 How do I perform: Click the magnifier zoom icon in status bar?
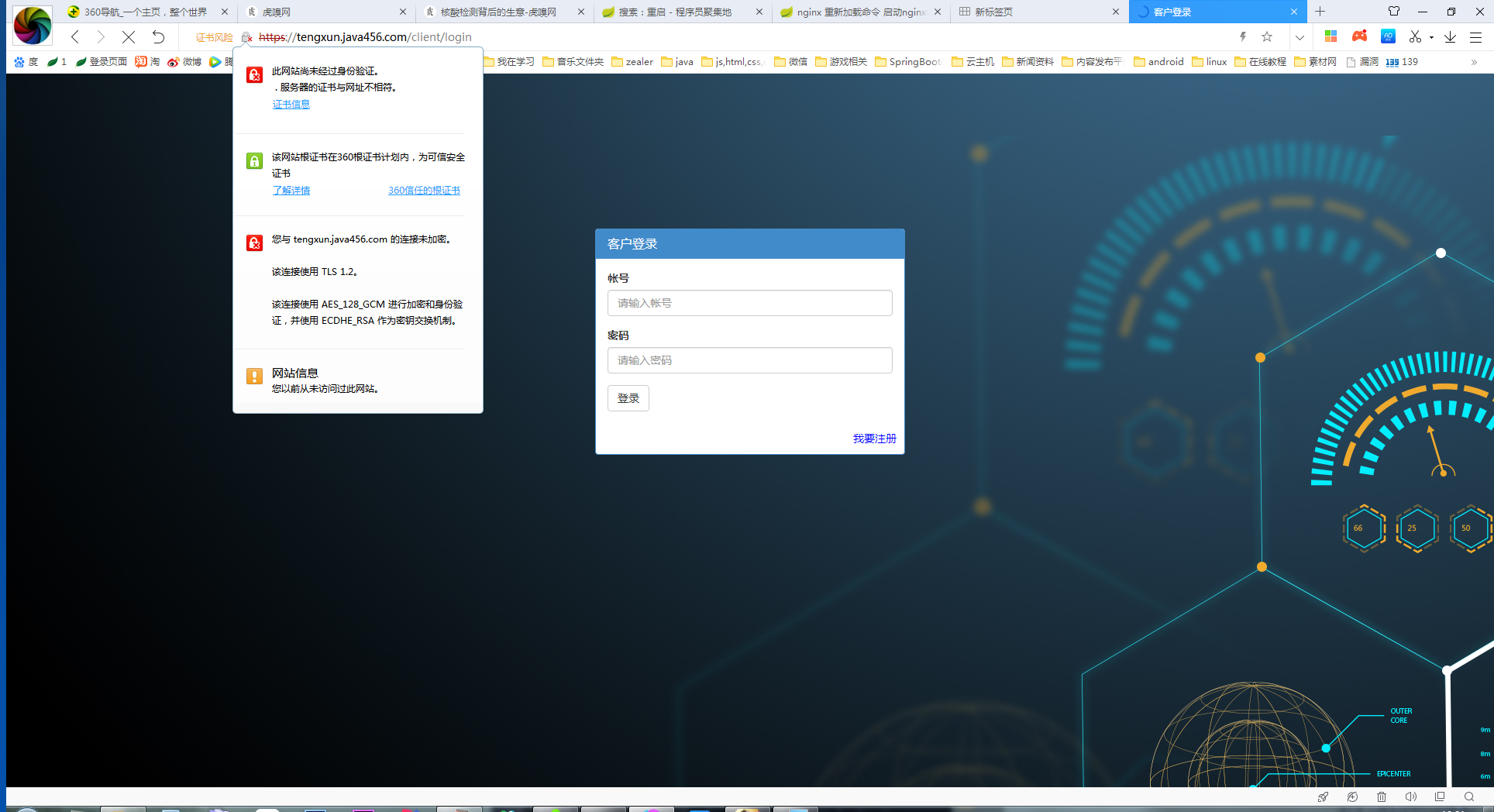(x=1469, y=797)
